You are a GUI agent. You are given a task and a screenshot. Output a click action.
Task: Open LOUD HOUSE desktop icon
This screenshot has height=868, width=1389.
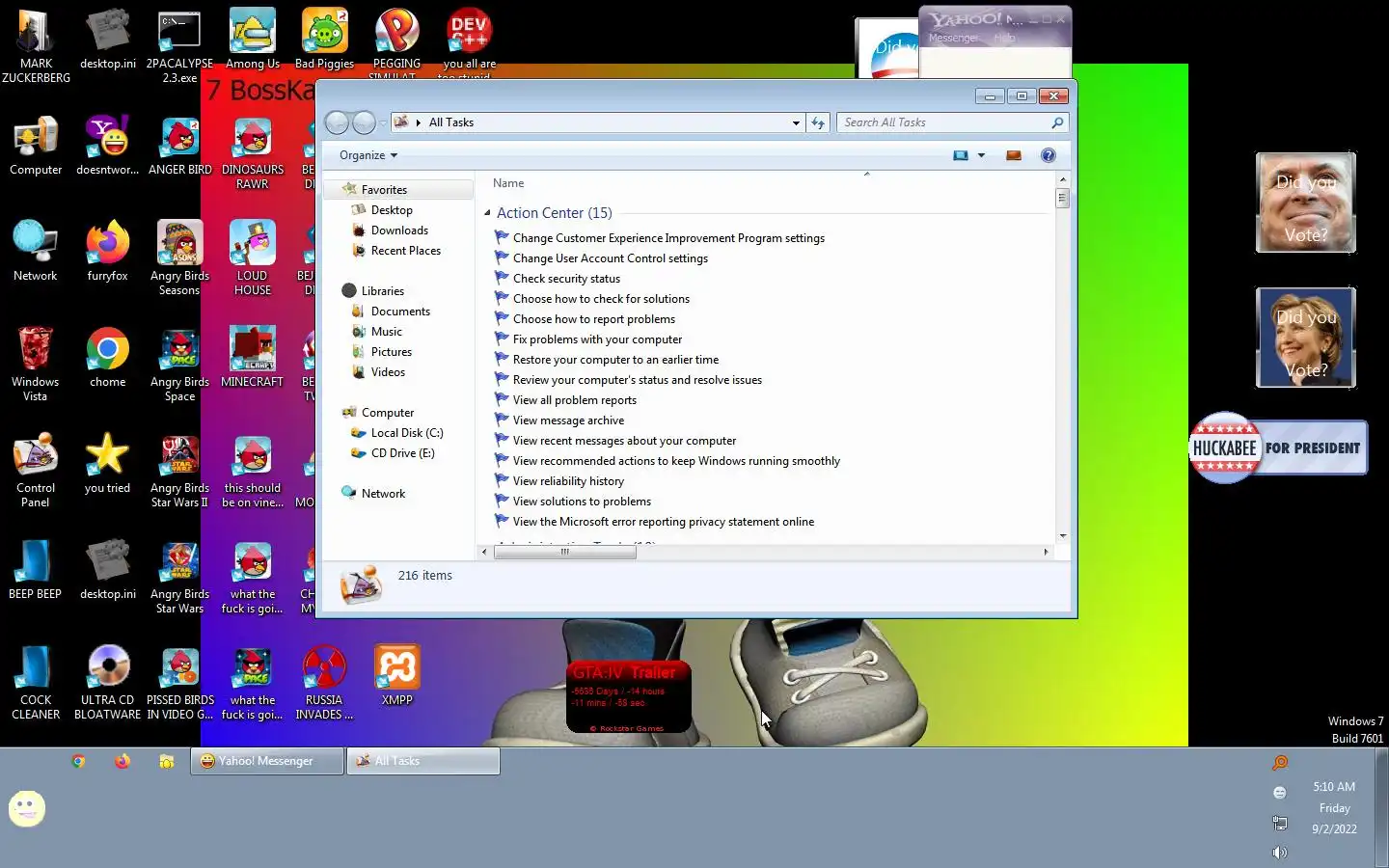[253, 258]
